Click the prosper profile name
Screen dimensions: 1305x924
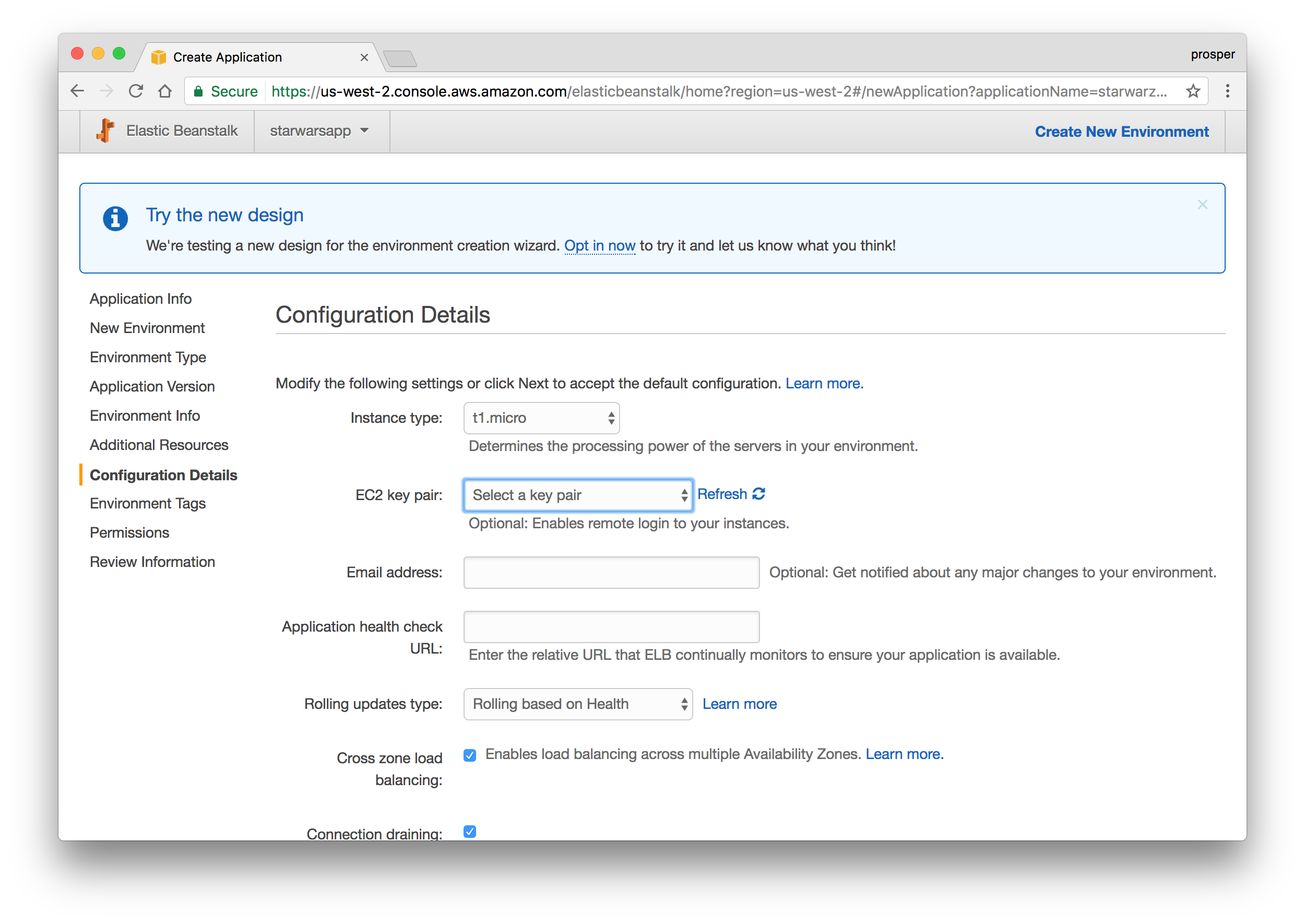(x=1213, y=54)
